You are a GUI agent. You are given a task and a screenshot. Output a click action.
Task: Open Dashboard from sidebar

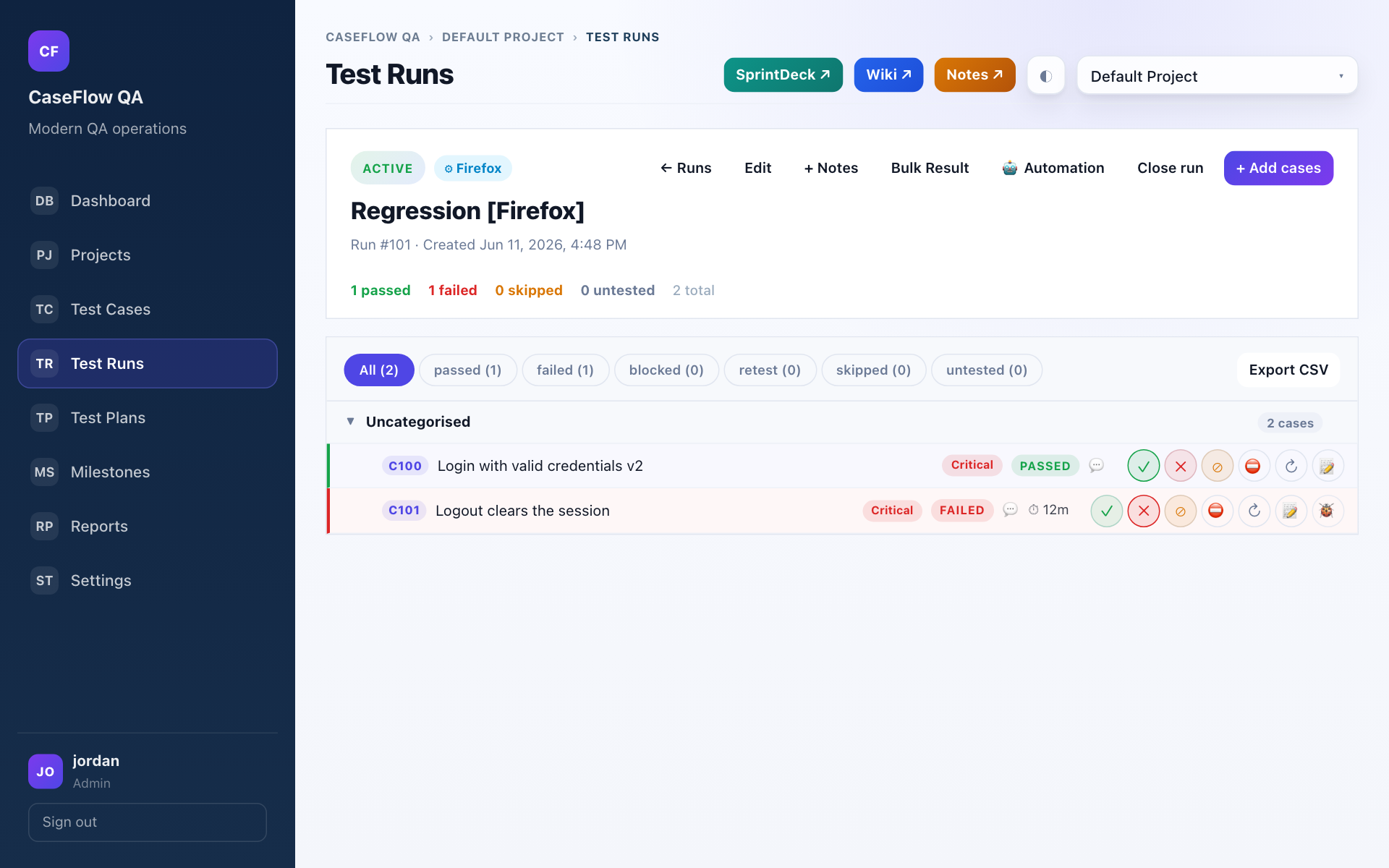point(148,200)
